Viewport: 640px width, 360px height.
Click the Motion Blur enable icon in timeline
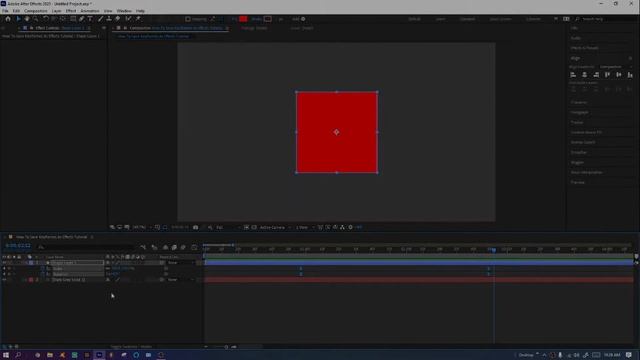pyautogui.click(x=183, y=247)
